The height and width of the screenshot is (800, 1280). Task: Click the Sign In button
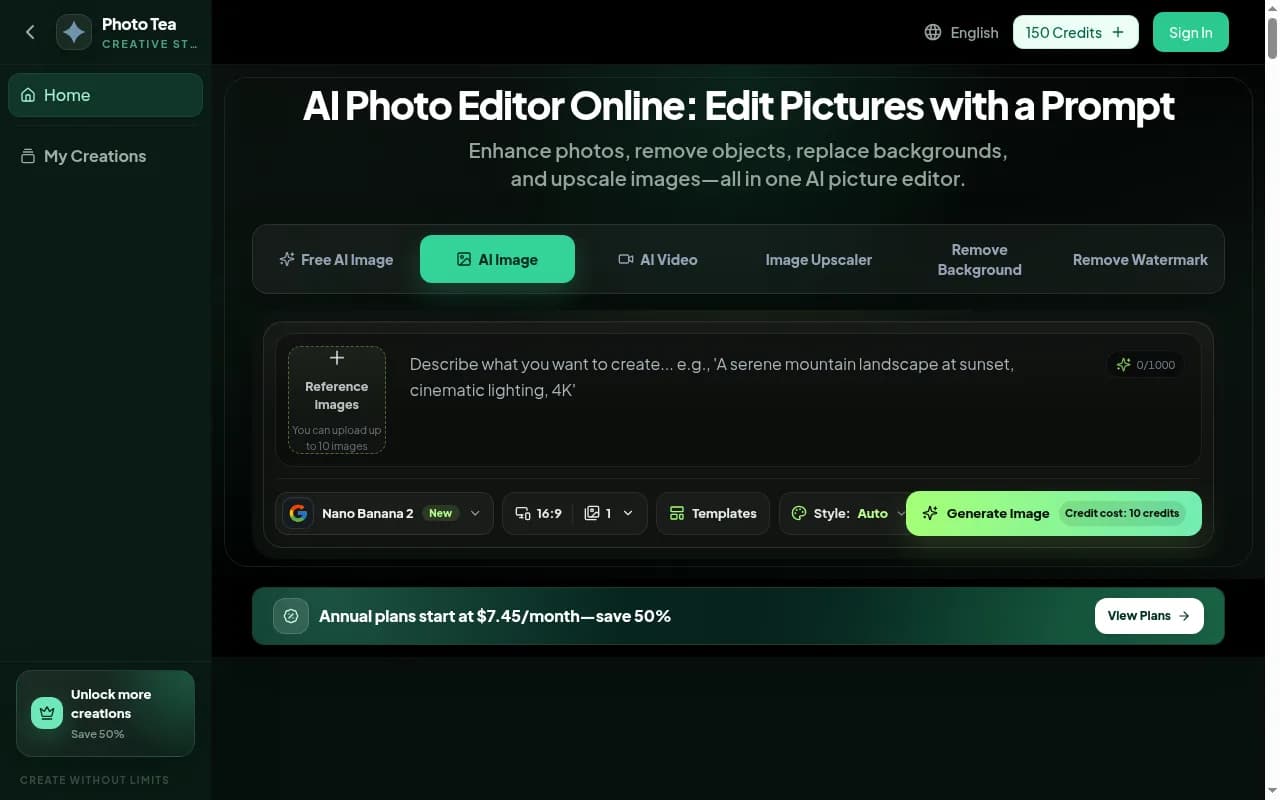point(1190,32)
